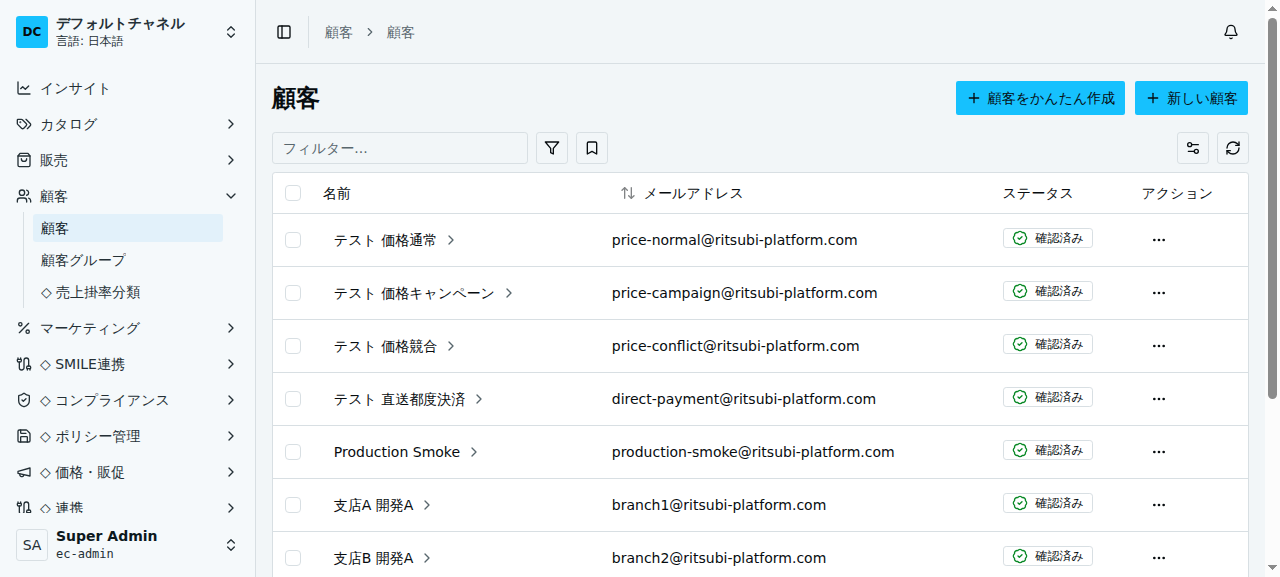Image resolution: width=1280 pixels, height=577 pixels.
Task: Open actions menu for テスト 価格通常
Action: [x=1159, y=240]
